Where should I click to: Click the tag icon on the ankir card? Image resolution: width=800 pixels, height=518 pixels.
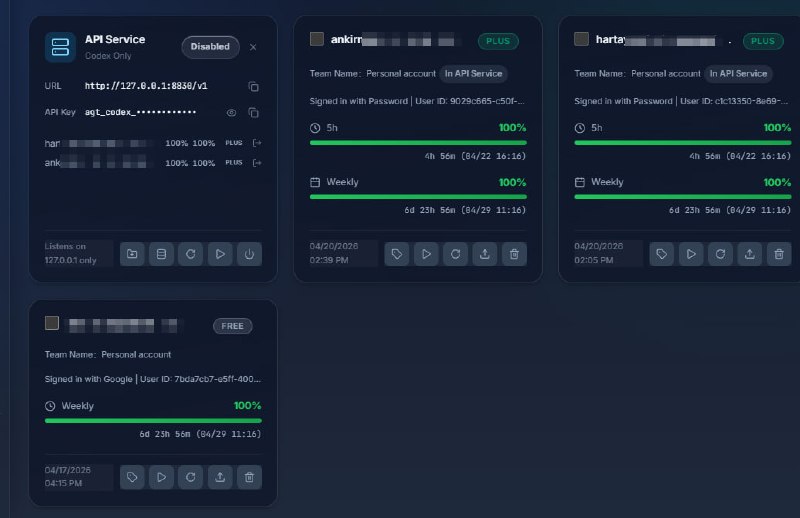click(396, 254)
